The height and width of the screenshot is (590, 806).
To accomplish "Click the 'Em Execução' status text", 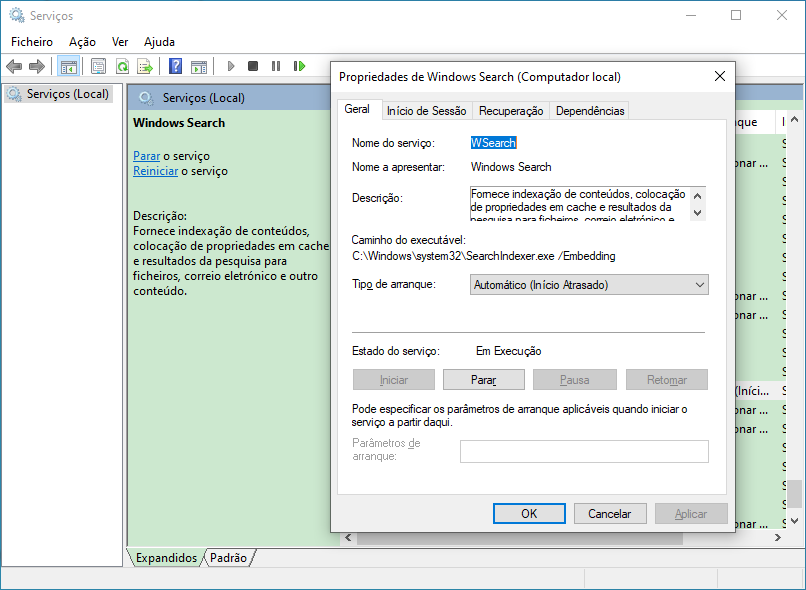I will click(508, 351).
